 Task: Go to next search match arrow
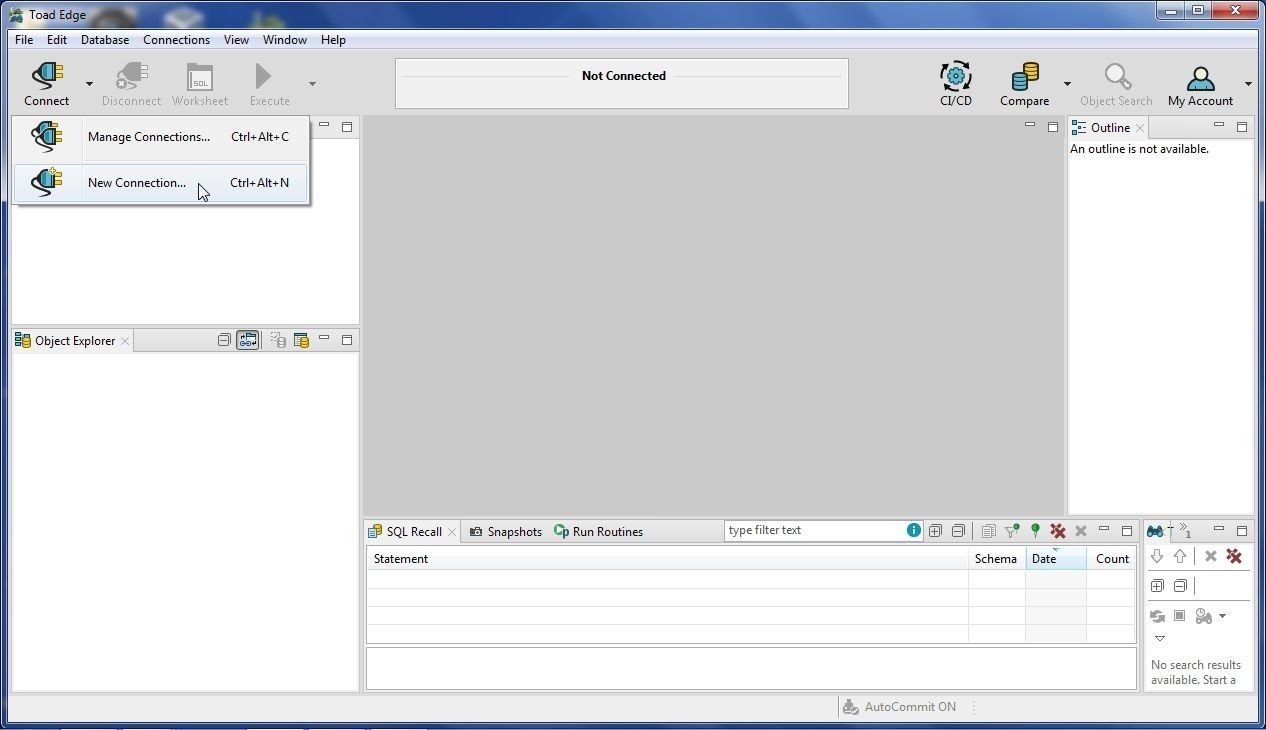point(1157,557)
